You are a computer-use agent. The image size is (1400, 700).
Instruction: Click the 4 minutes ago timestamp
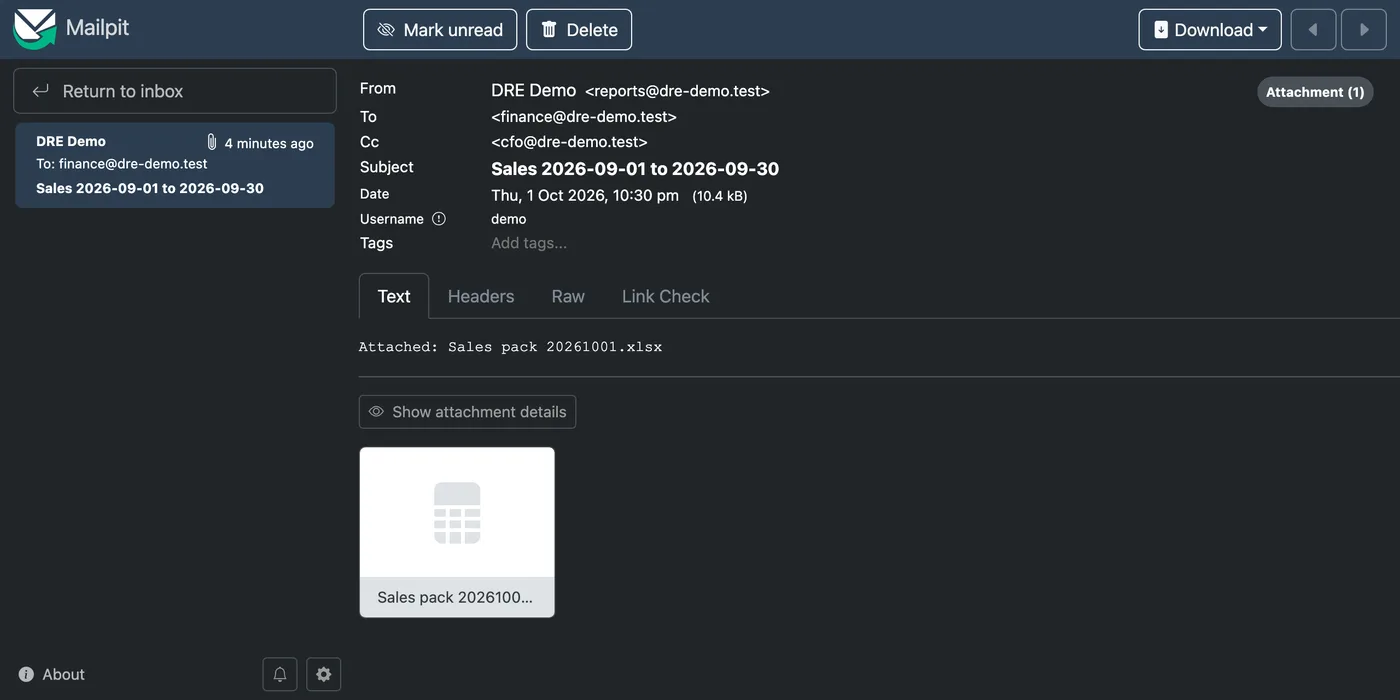click(269, 143)
